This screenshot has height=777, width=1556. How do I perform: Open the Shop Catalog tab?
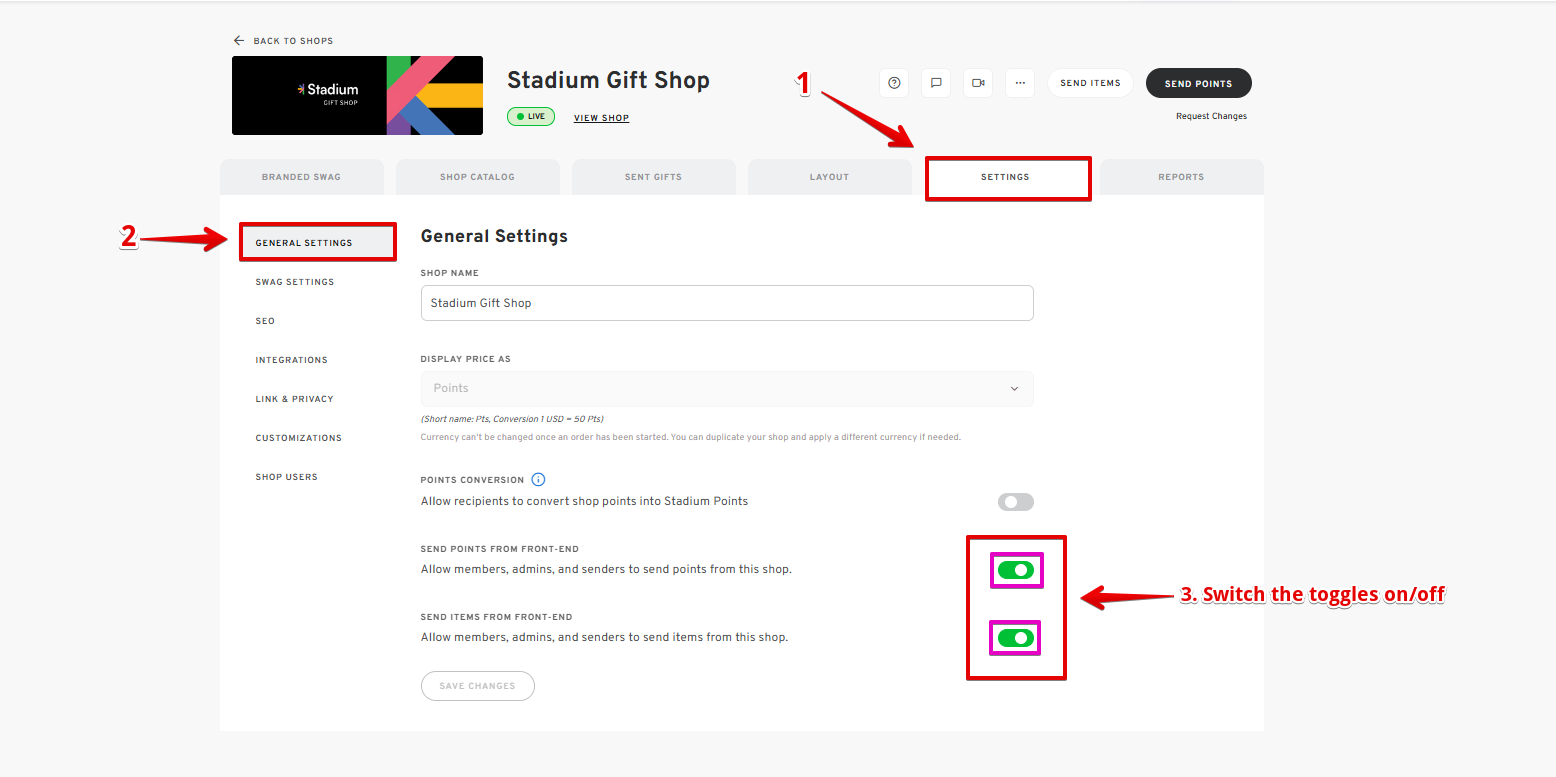tap(477, 177)
